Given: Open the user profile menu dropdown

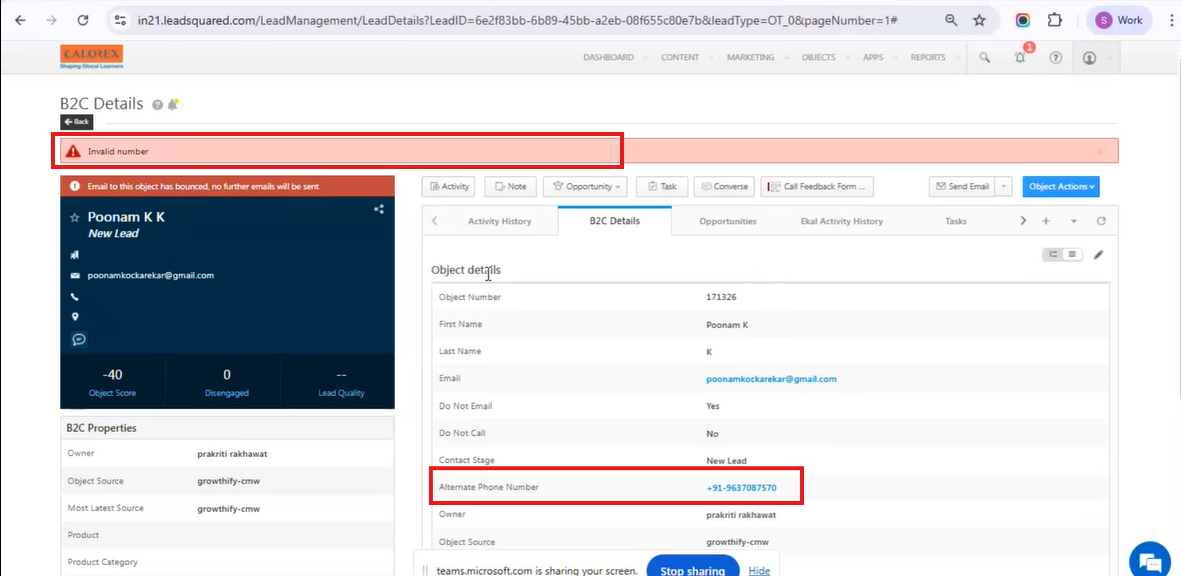Looking at the screenshot, I should pos(1095,58).
